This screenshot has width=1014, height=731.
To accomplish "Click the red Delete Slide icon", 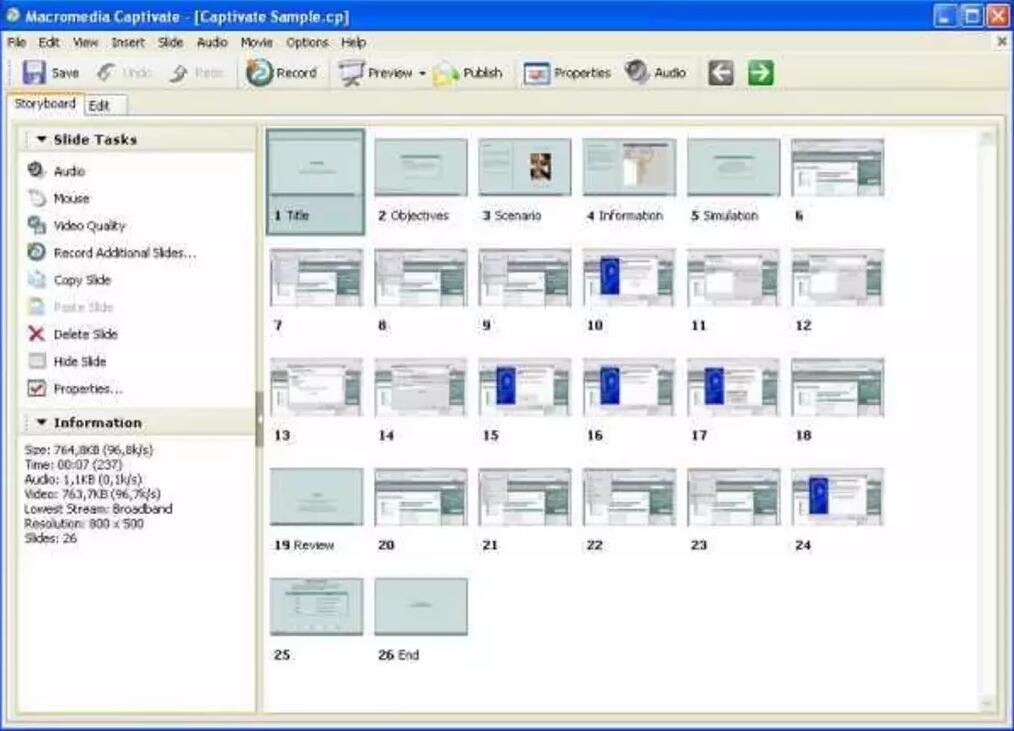I will pyautogui.click(x=37, y=333).
